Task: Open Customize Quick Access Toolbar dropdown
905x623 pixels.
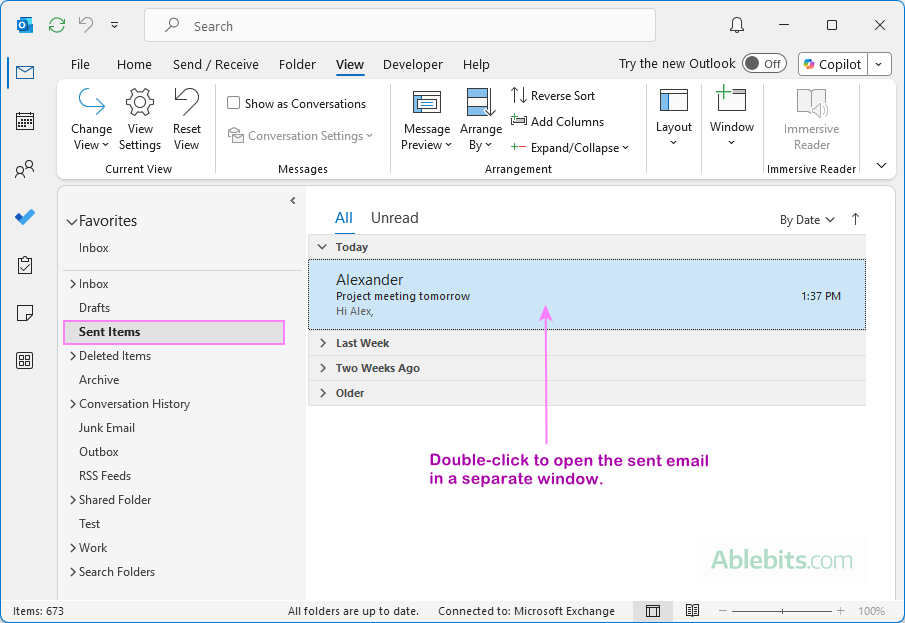Action: coord(115,25)
